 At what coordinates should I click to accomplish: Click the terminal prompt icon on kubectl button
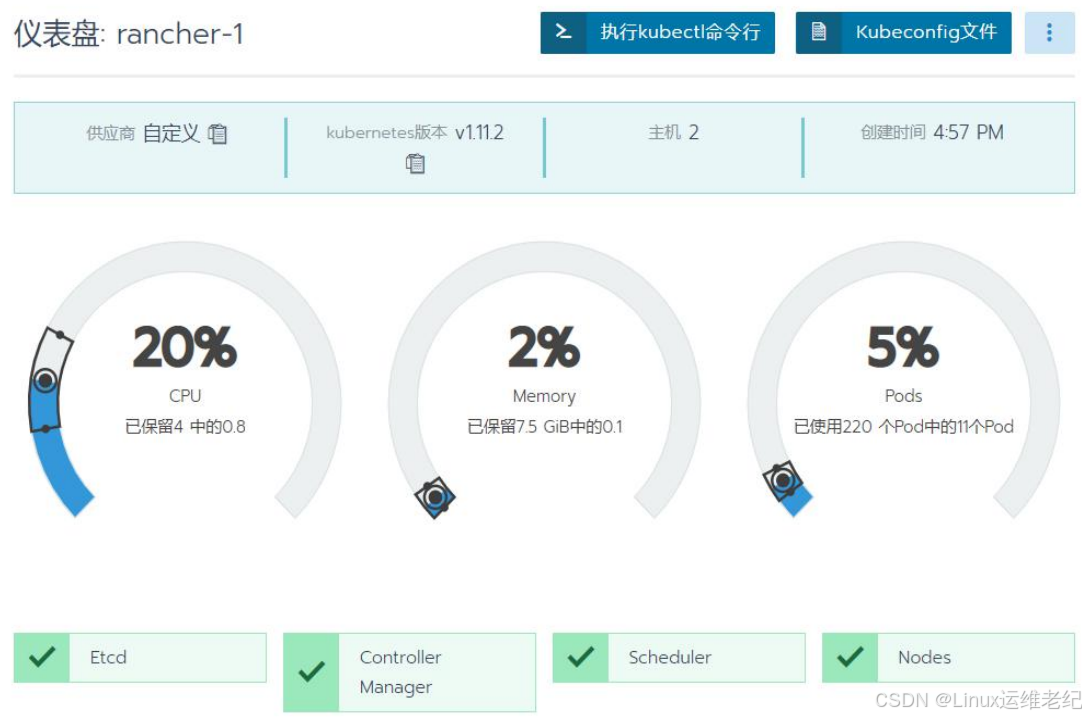pos(564,32)
